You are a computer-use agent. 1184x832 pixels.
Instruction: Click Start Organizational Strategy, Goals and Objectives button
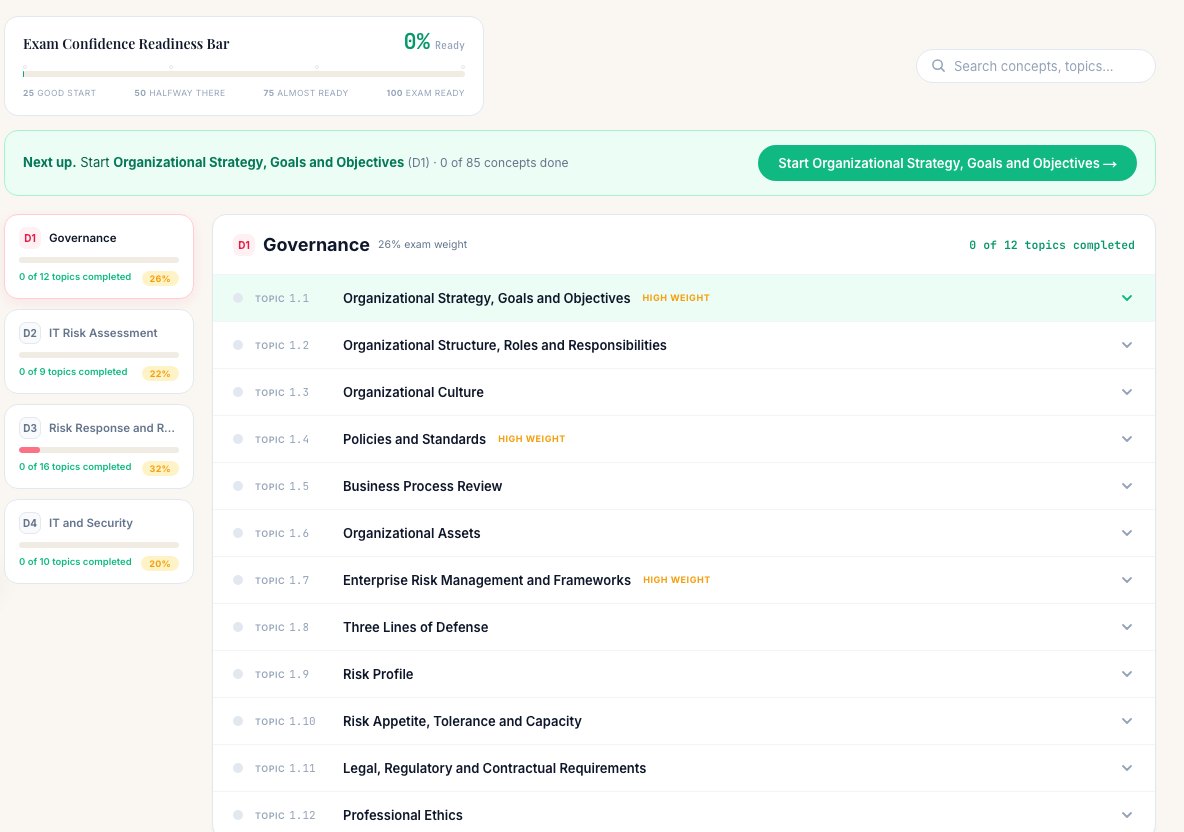click(947, 163)
